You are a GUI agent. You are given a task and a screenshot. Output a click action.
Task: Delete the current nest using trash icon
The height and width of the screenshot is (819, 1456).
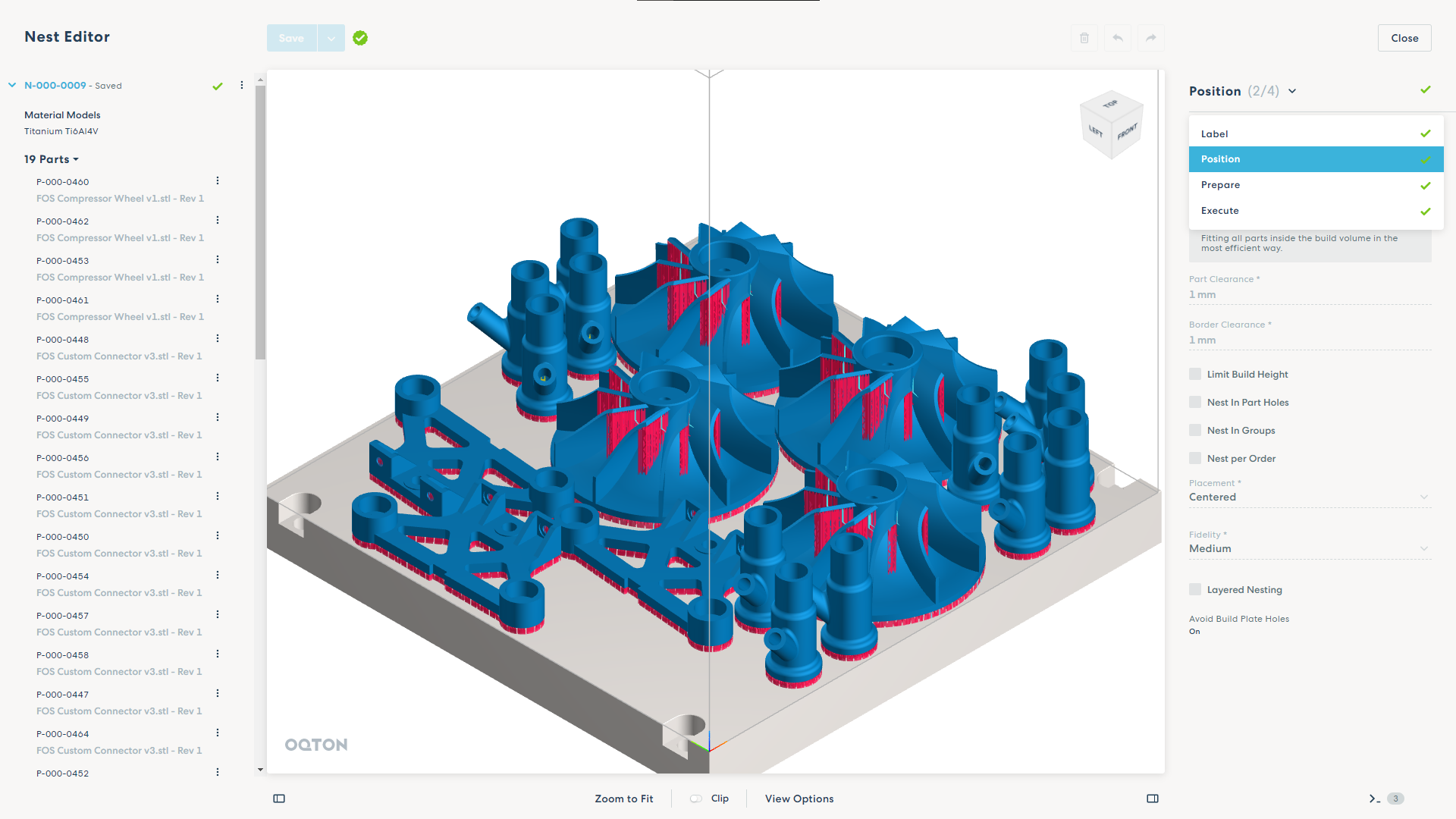(x=1084, y=38)
